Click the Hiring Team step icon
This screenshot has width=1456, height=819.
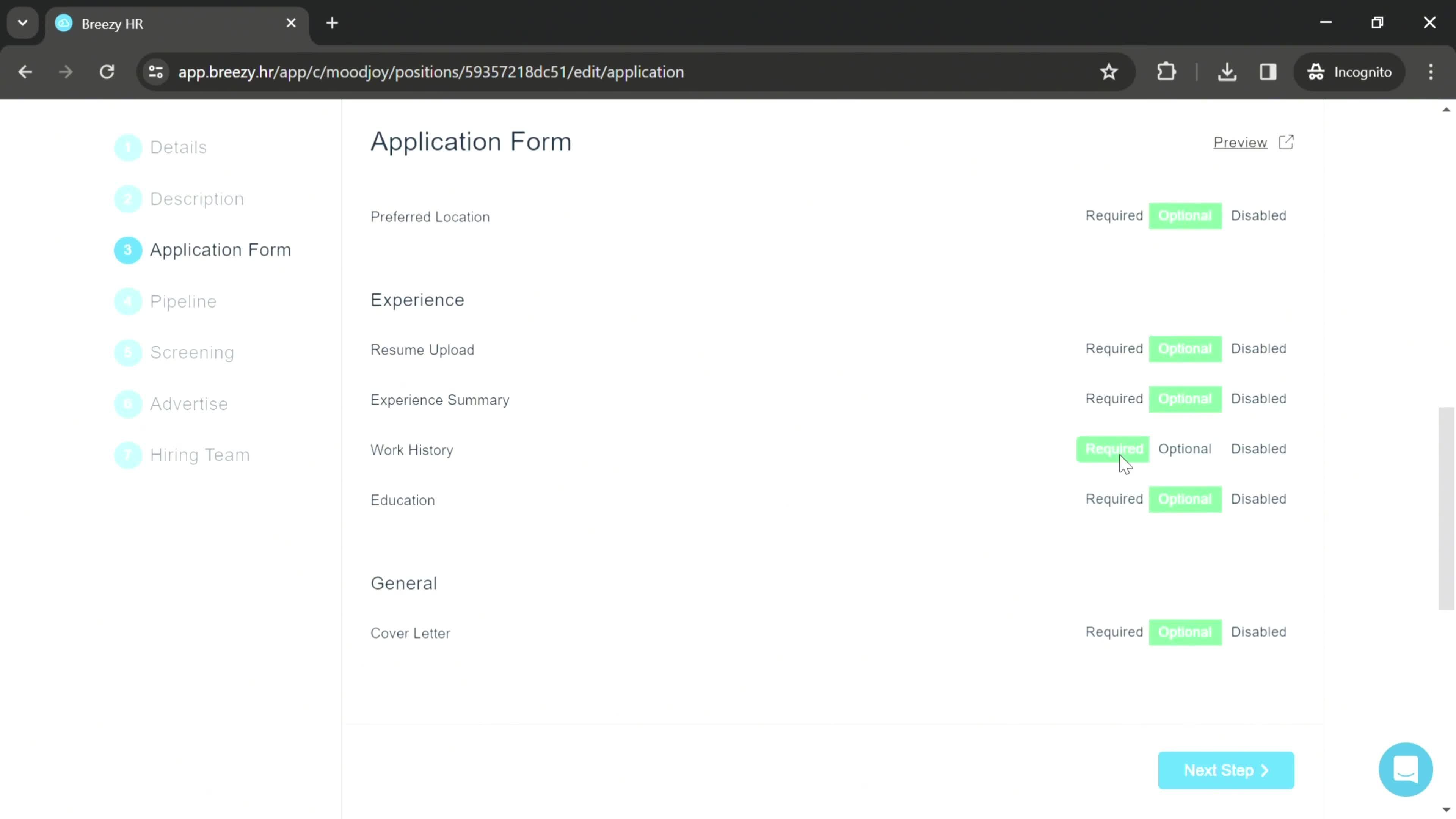(128, 455)
